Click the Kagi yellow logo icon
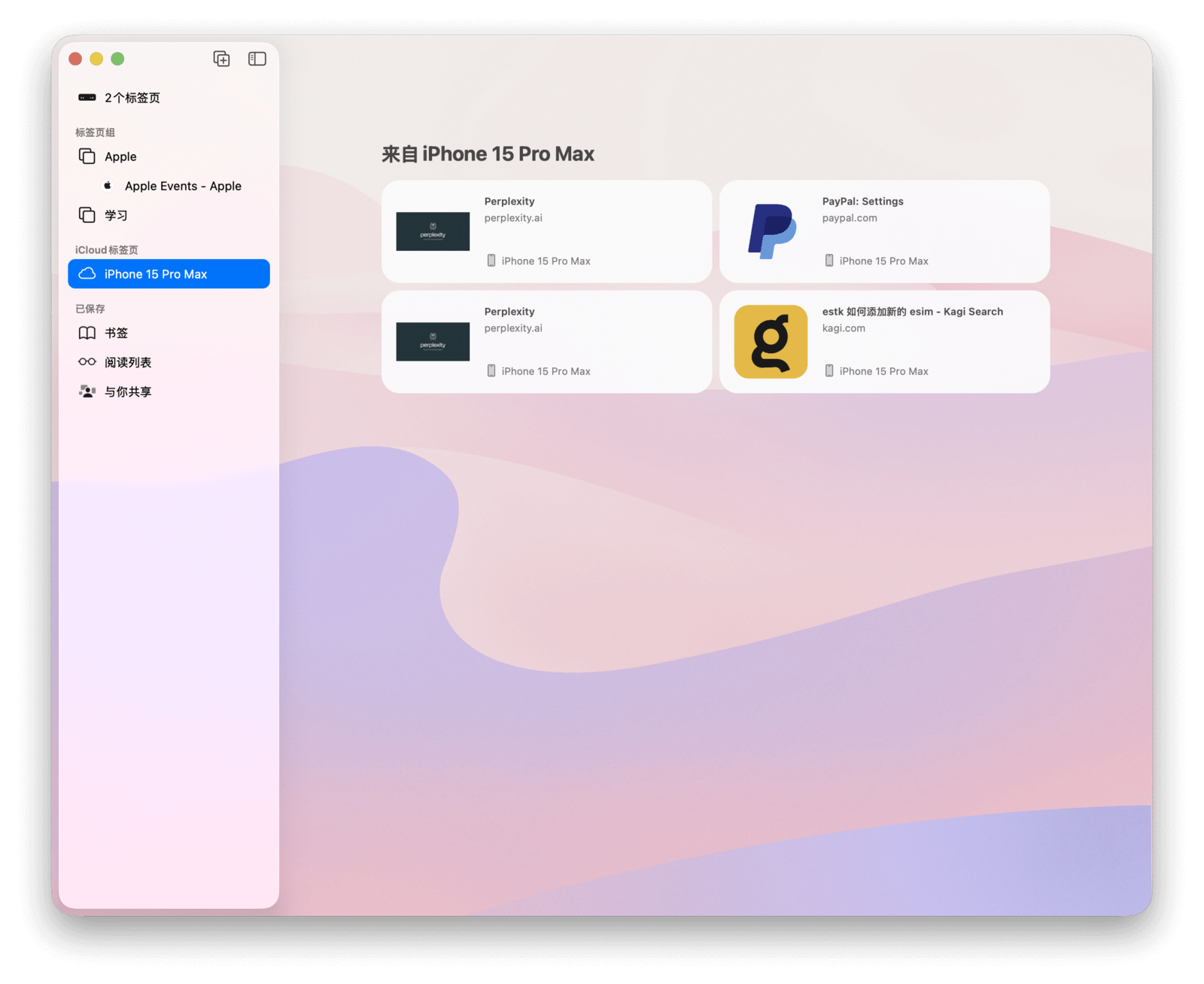This screenshot has height=984, width=1204. pos(771,341)
